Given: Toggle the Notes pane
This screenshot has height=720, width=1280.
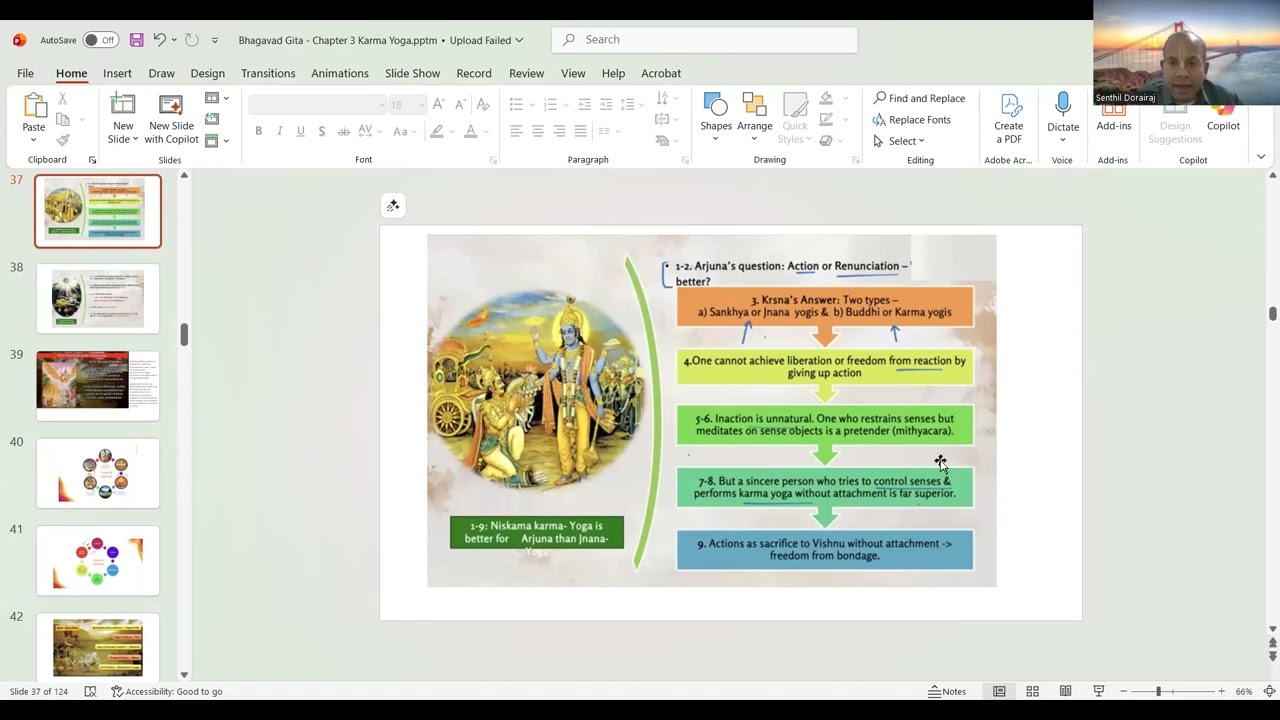Looking at the screenshot, I should (x=947, y=691).
